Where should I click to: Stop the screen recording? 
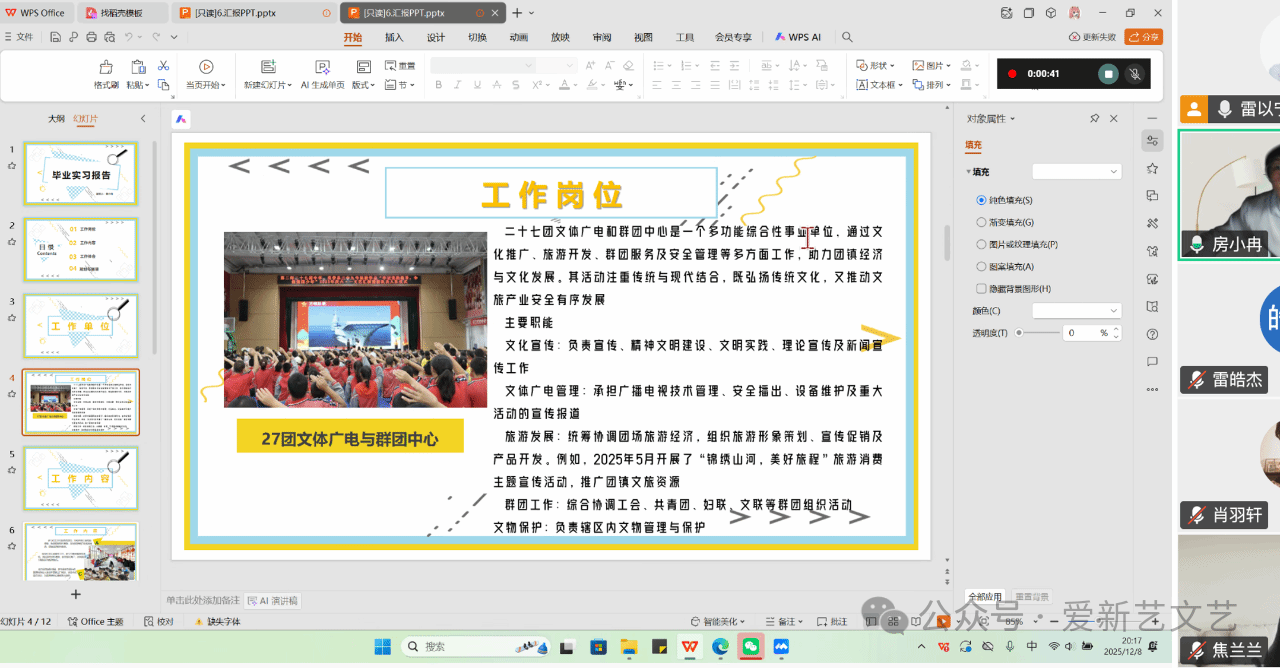click(1108, 74)
